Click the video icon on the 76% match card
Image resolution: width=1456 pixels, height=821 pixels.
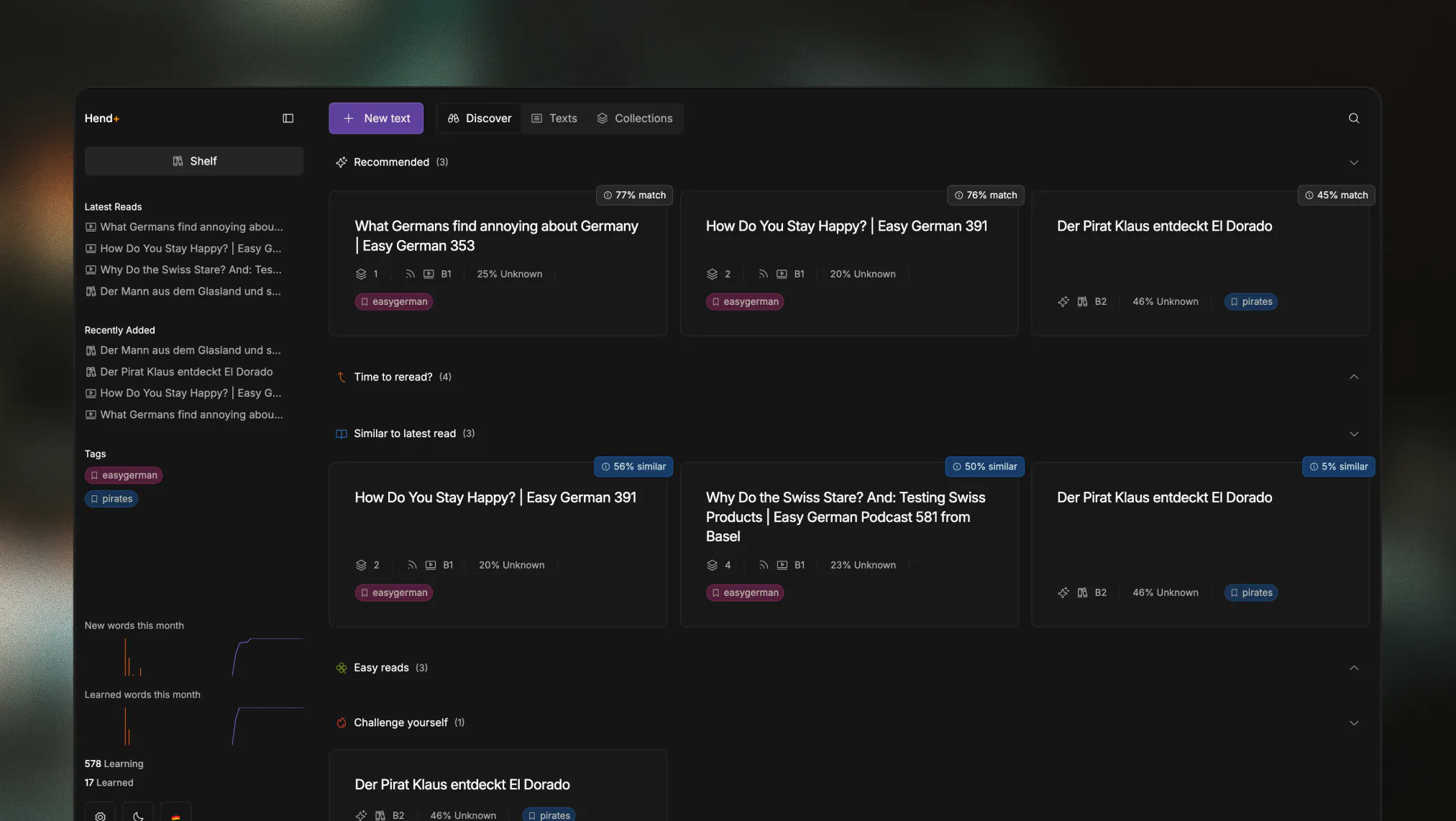pos(782,275)
